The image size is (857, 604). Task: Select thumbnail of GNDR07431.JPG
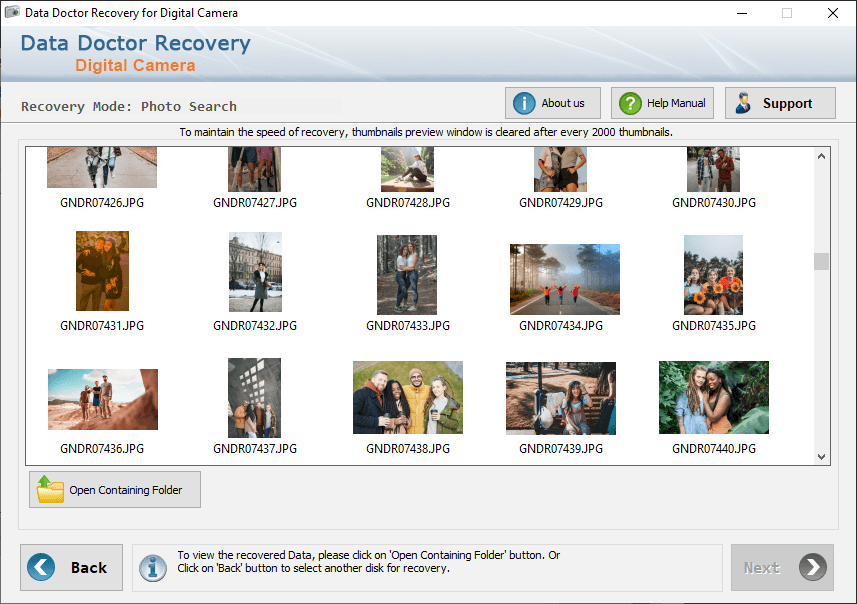[102, 271]
